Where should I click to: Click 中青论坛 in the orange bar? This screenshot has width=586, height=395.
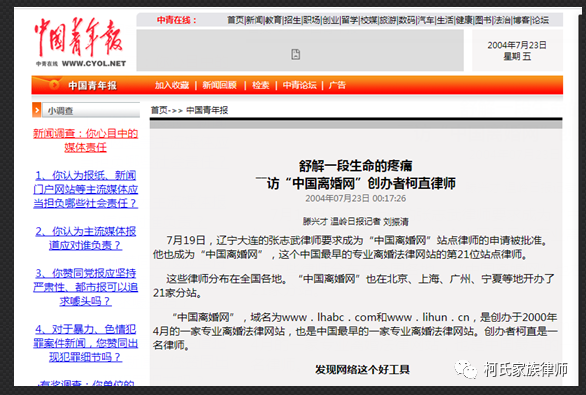pyautogui.click(x=300, y=85)
